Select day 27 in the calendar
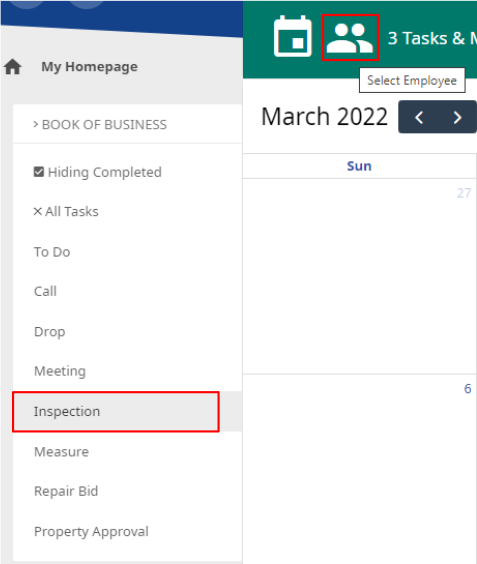The height and width of the screenshot is (564, 477). pyautogui.click(x=464, y=193)
